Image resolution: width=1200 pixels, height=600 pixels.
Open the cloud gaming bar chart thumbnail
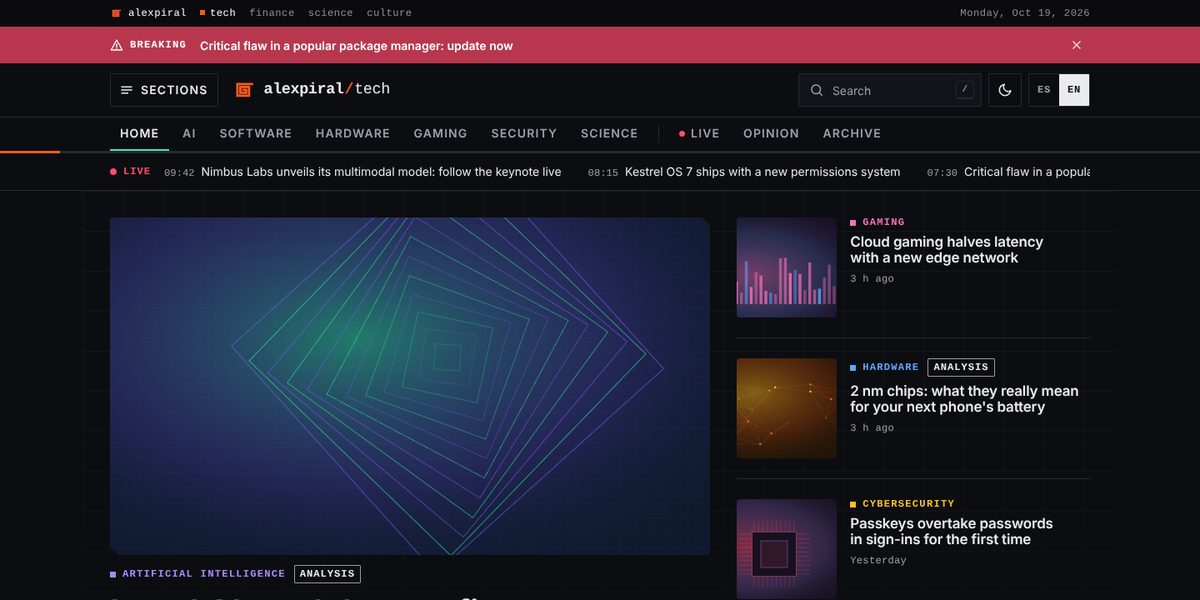[x=787, y=268]
